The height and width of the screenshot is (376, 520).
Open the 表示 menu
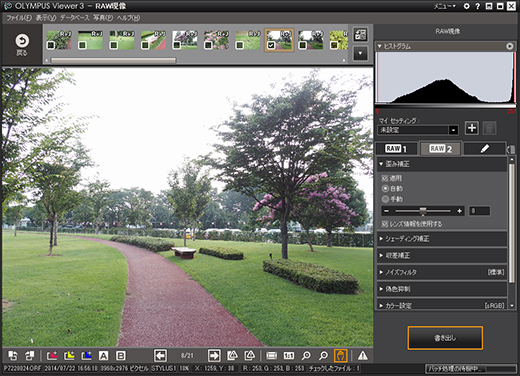[46, 18]
